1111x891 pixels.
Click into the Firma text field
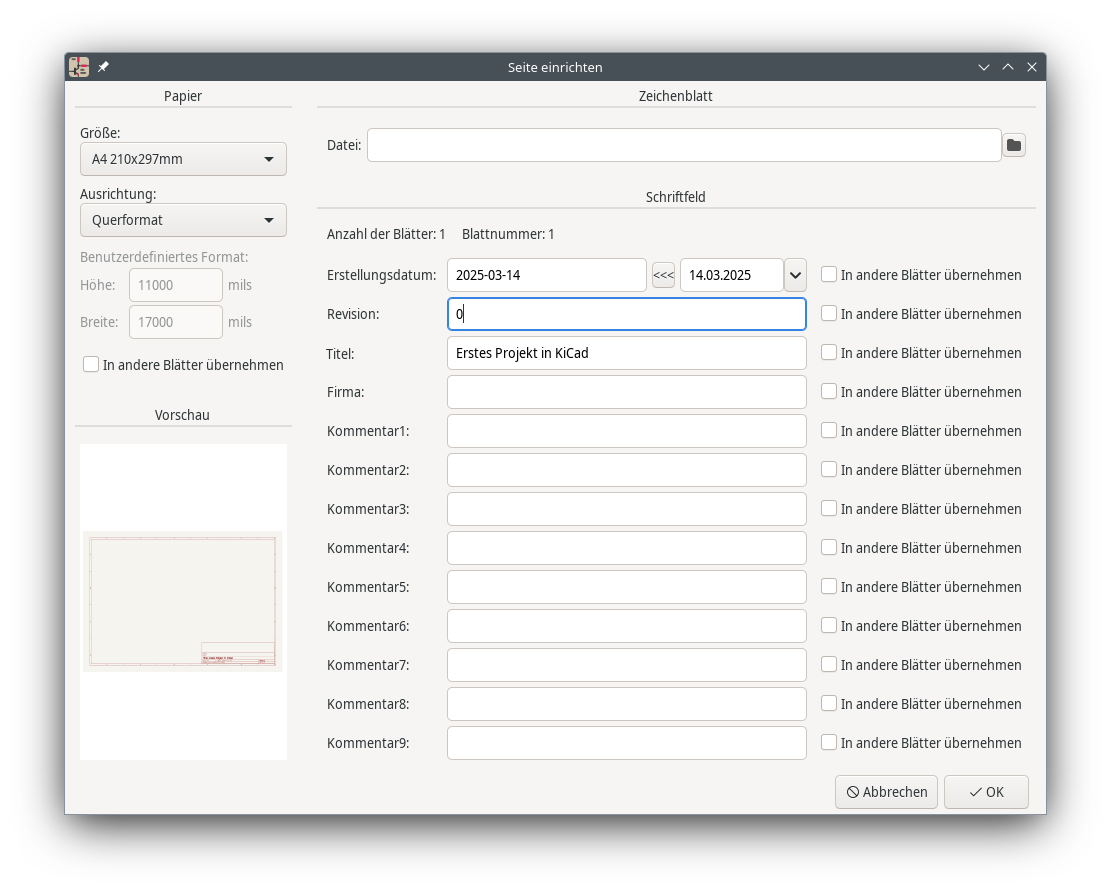(x=626, y=392)
